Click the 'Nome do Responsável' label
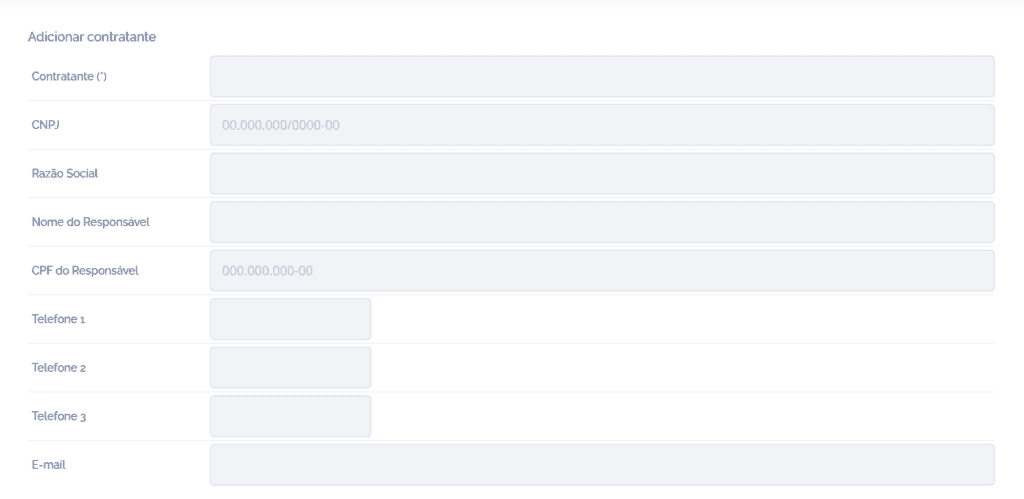This screenshot has width=1024, height=499. [91, 222]
